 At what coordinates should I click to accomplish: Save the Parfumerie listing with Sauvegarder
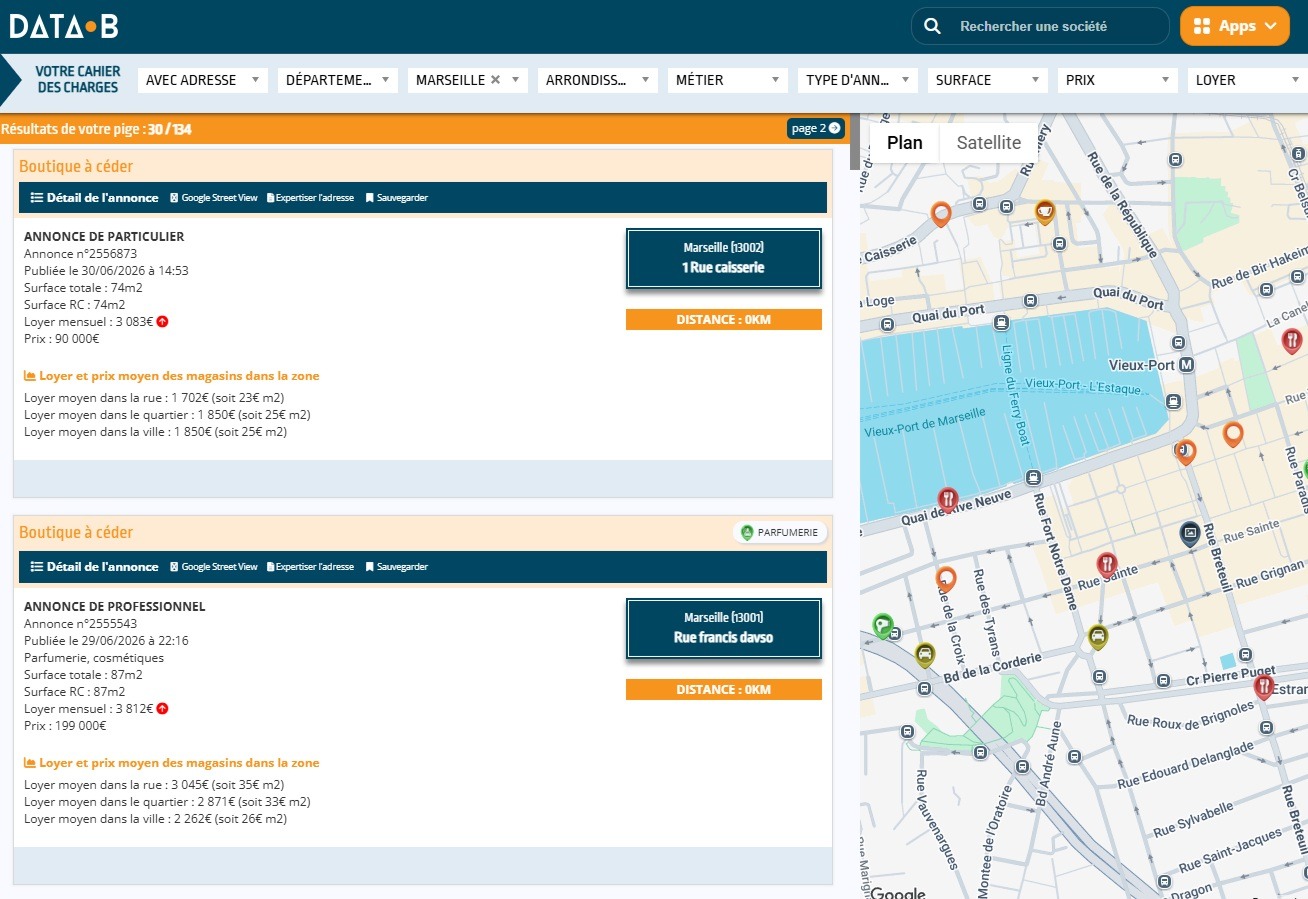396,567
